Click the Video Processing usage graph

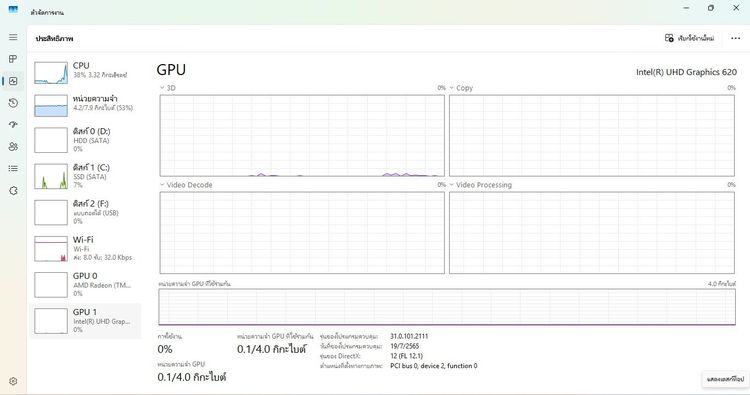(592, 233)
